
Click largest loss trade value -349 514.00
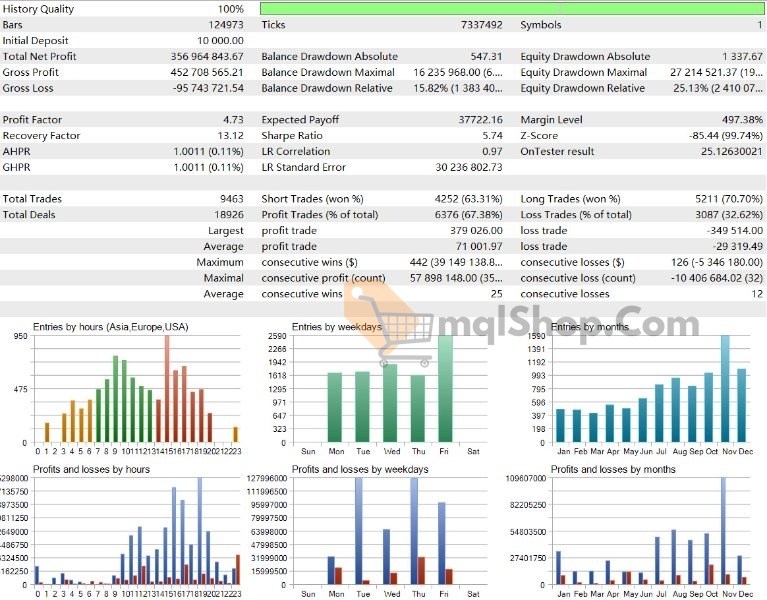734,231
